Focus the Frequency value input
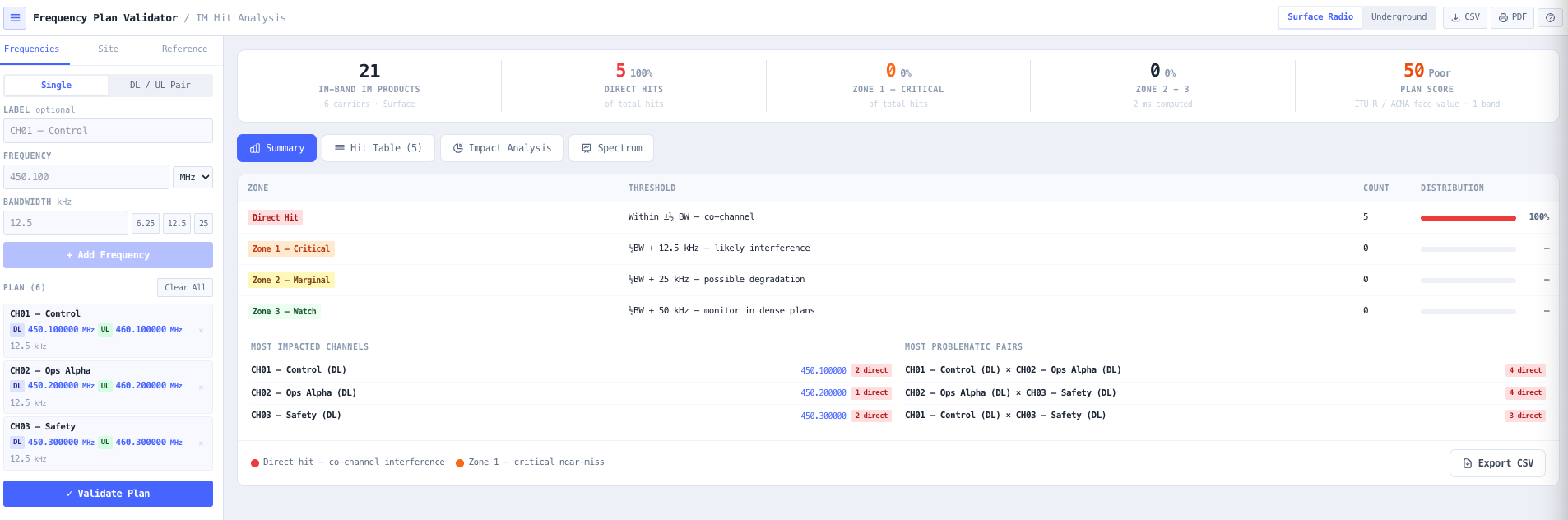 [x=86, y=177]
